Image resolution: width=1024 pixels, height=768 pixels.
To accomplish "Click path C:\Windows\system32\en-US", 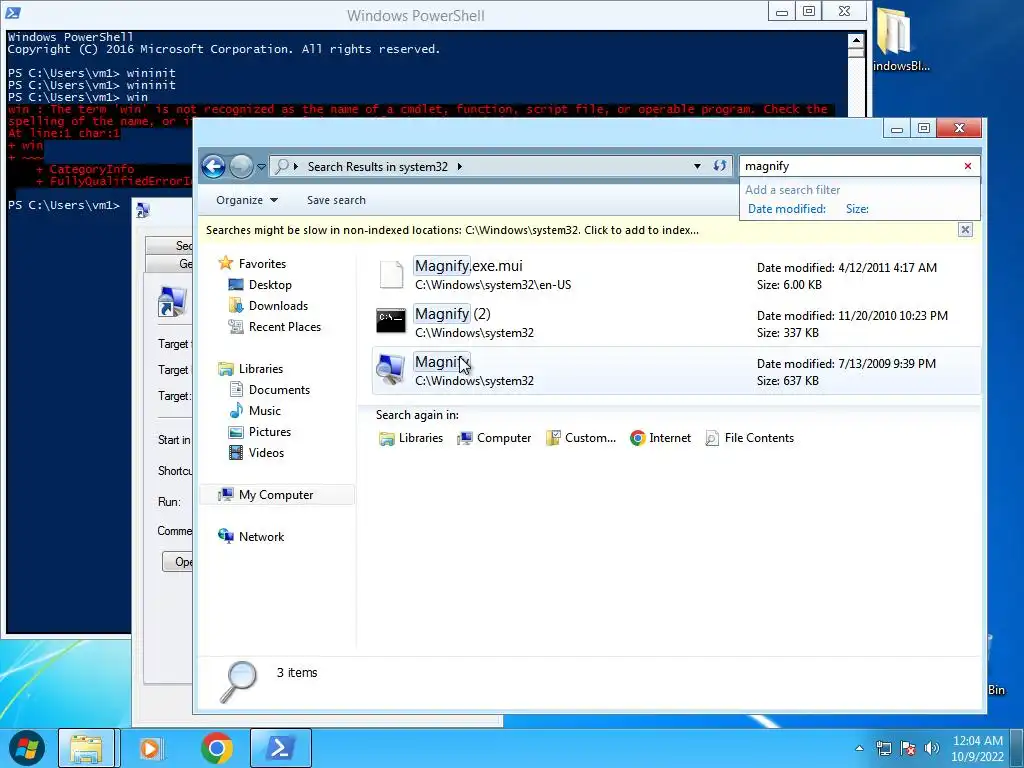I will tap(493, 285).
